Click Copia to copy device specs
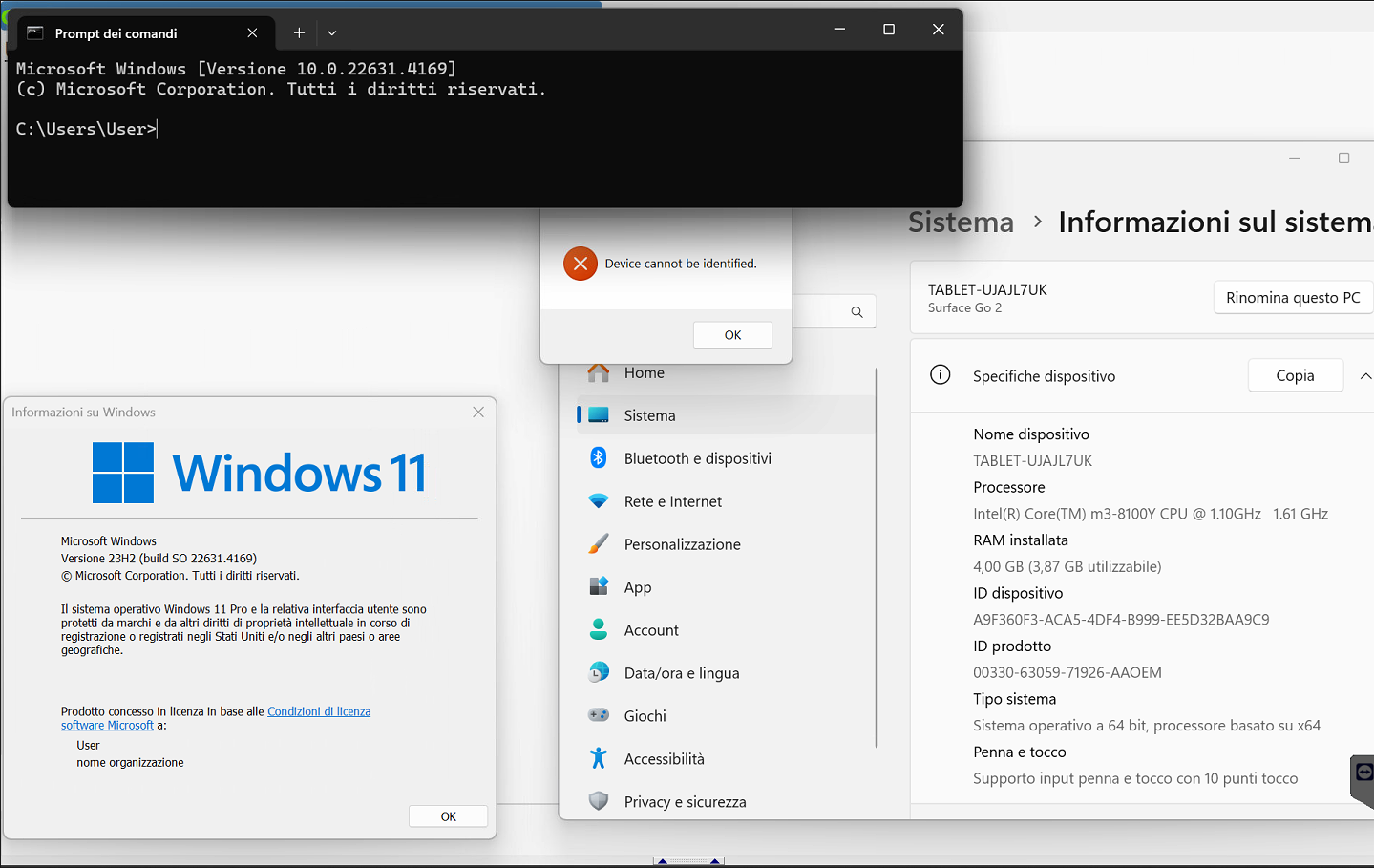This screenshot has height=868, width=1374. point(1295,376)
